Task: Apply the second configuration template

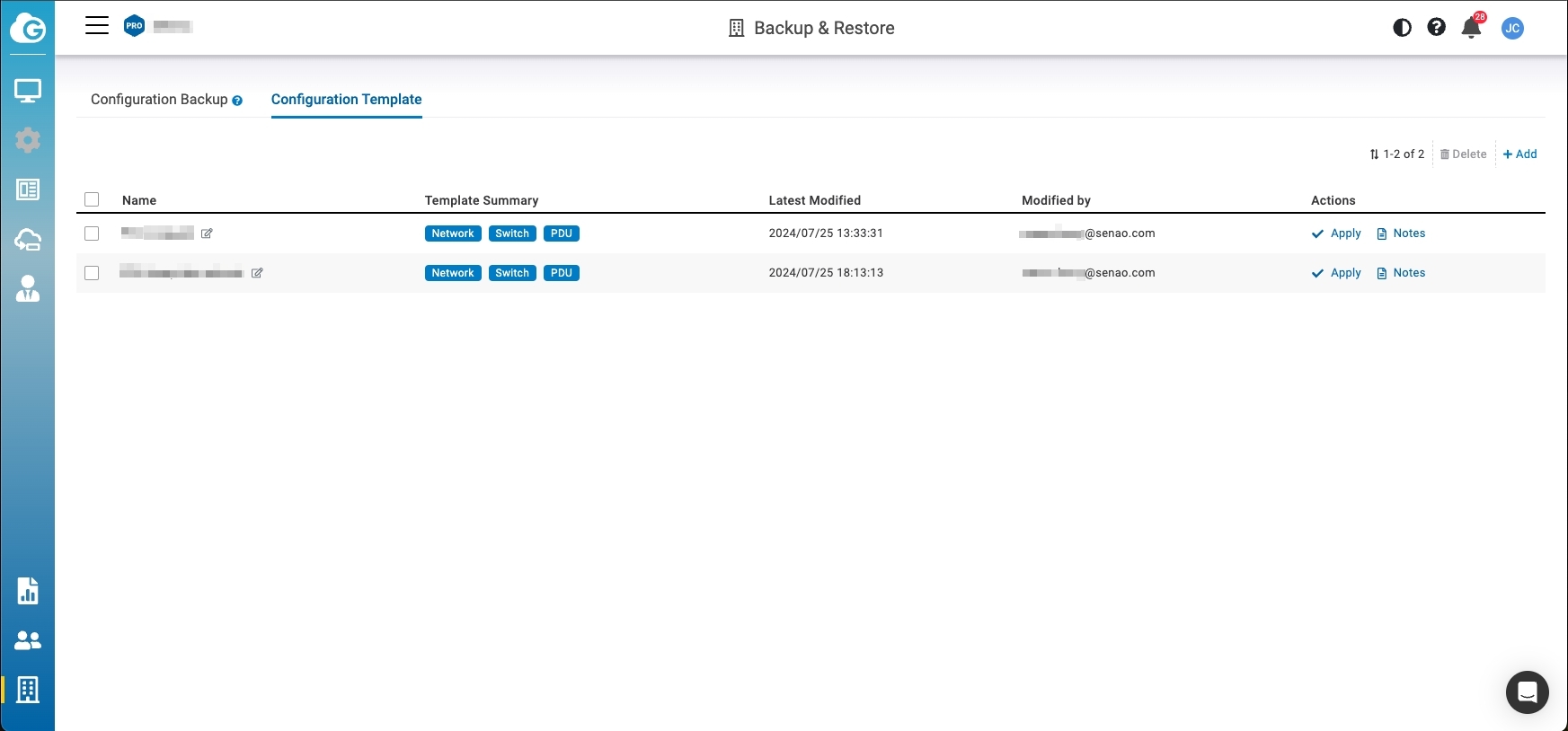Action: [1336, 273]
